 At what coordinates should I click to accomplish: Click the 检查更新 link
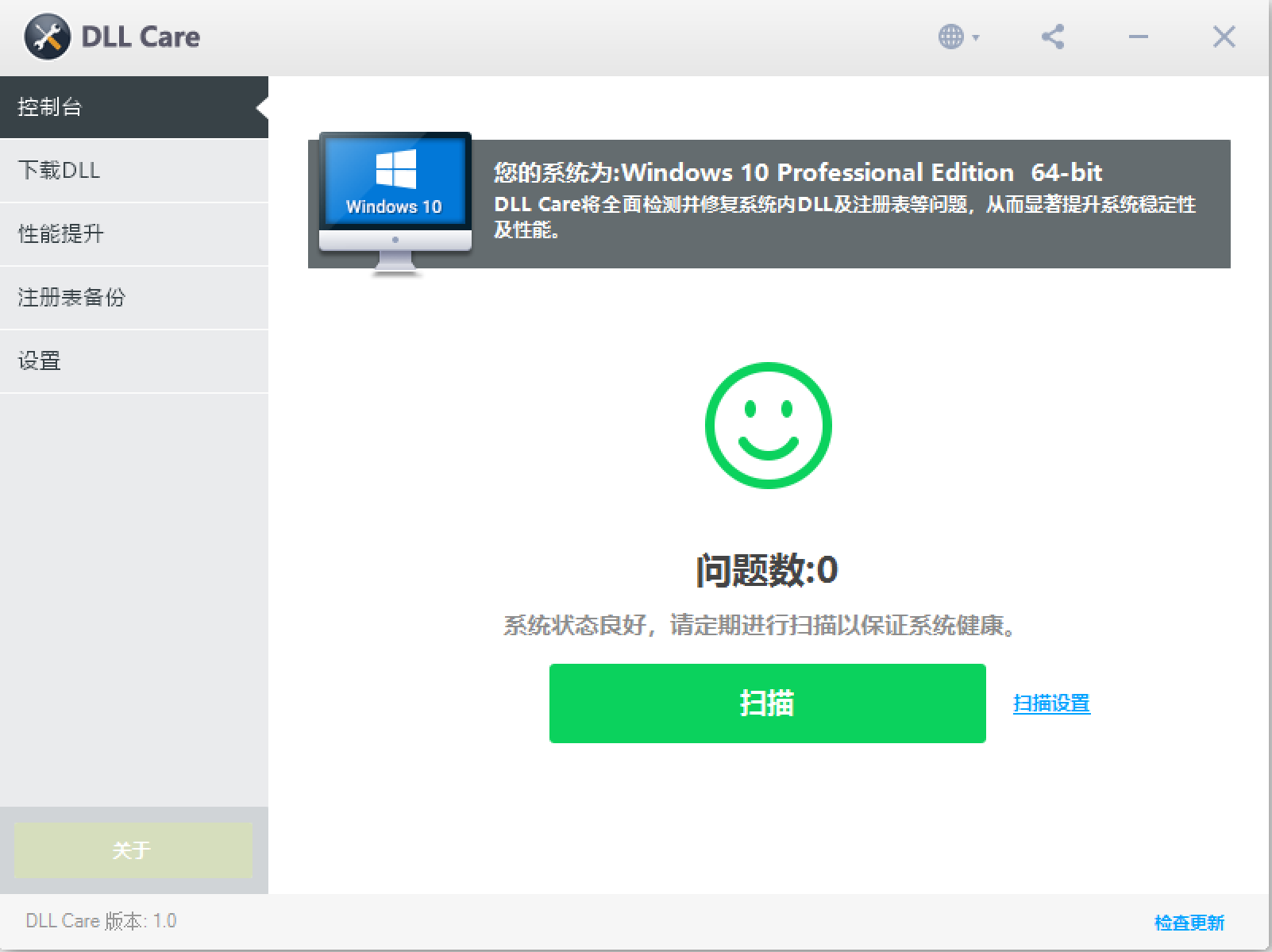(x=1189, y=922)
